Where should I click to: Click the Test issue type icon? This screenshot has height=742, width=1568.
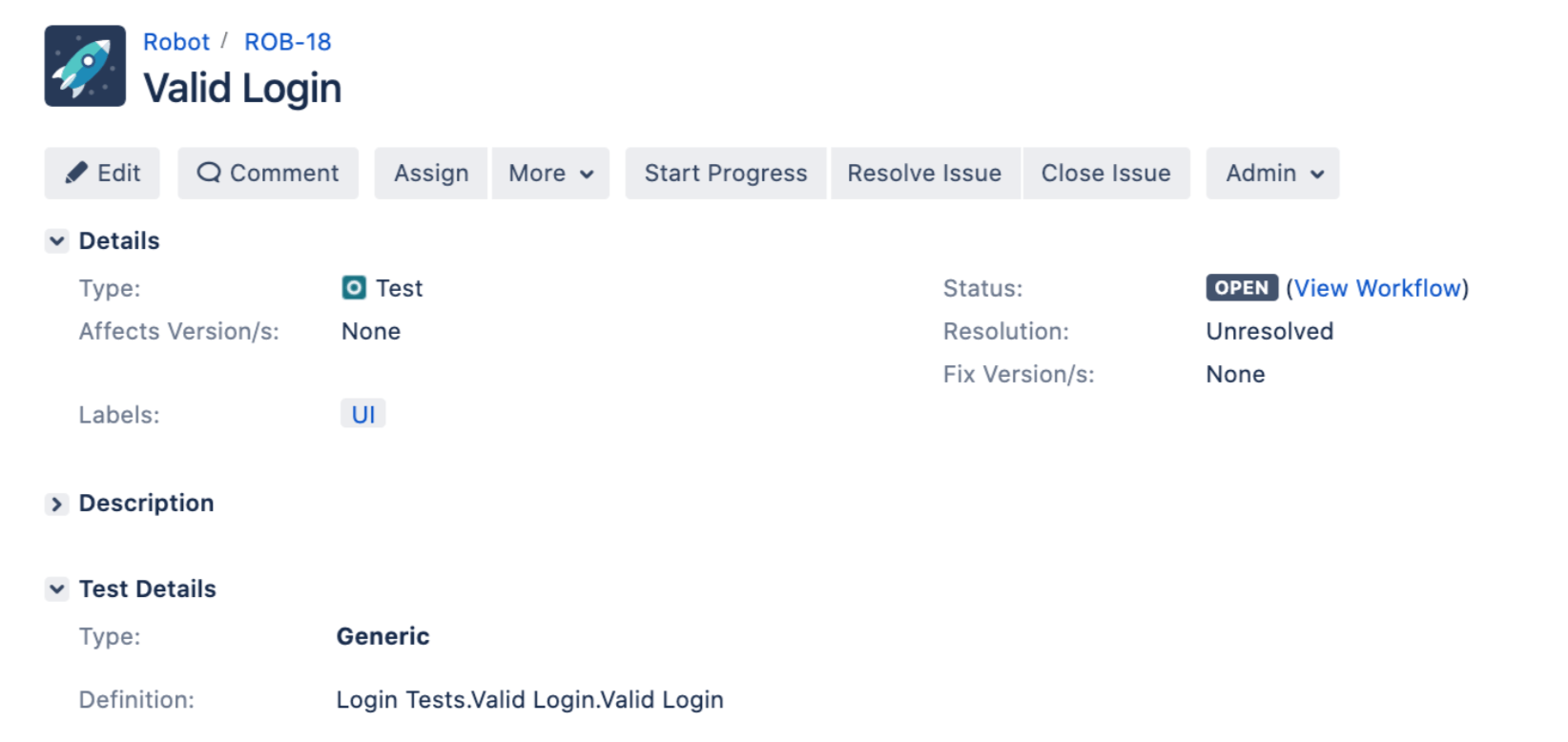(x=354, y=288)
